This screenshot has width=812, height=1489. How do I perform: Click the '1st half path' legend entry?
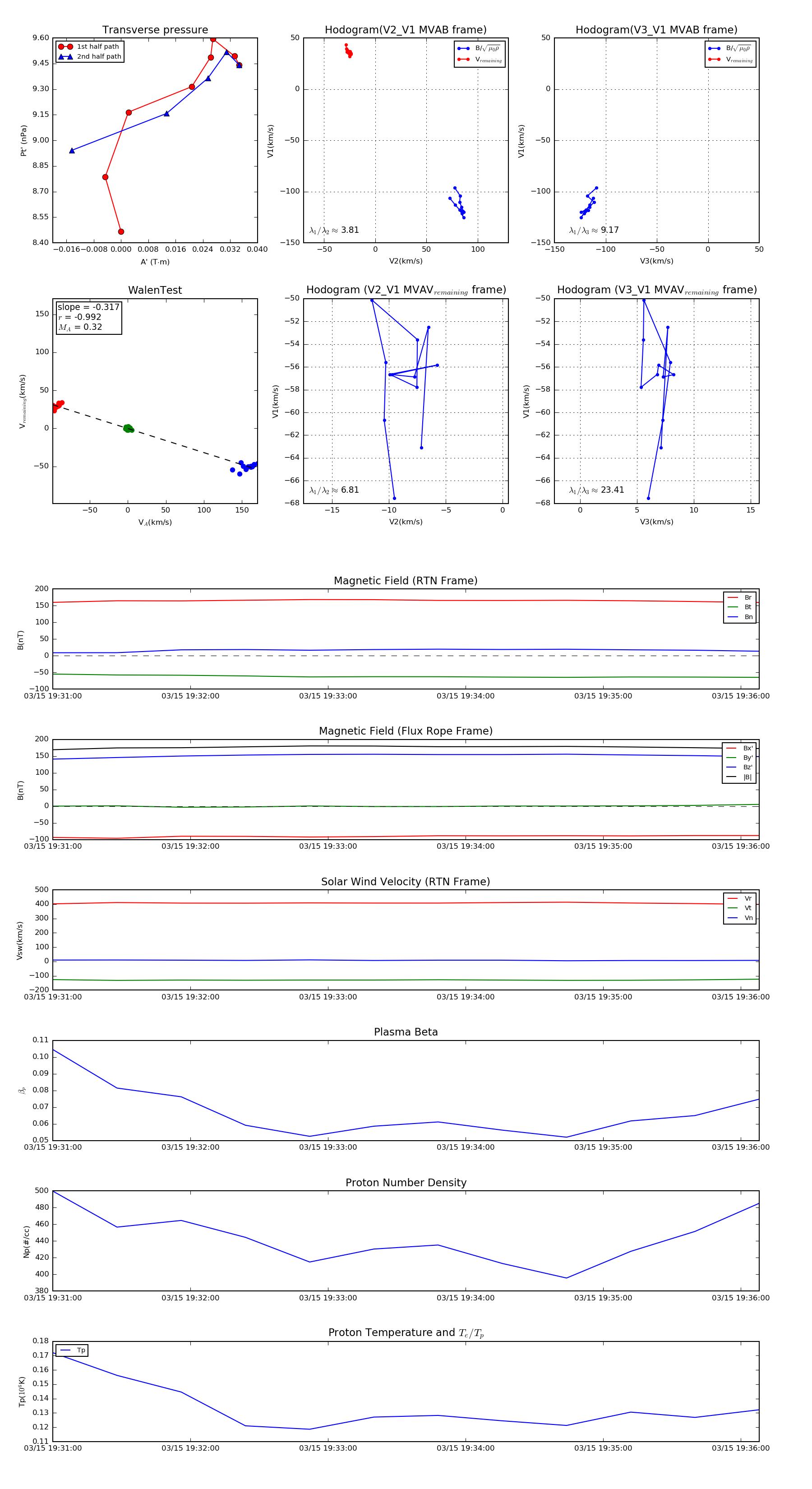[90, 47]
